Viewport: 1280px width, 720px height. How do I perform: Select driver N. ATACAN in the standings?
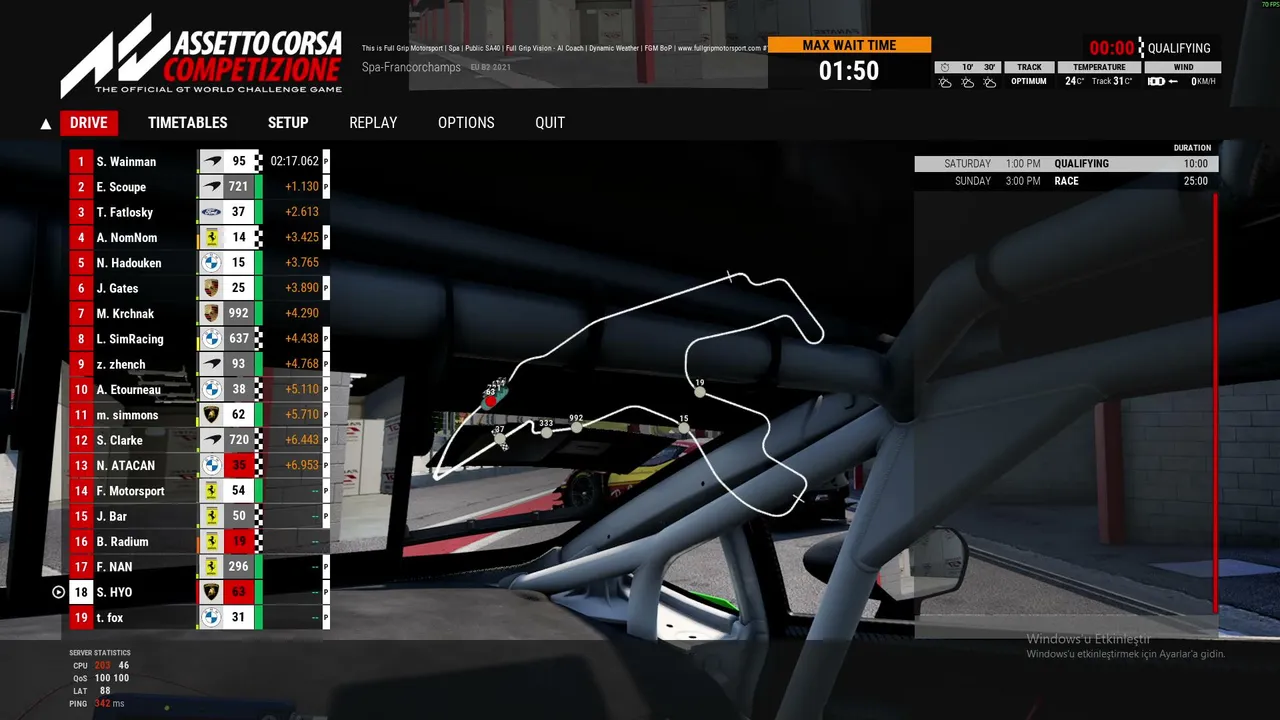click(x=199, y=465)
